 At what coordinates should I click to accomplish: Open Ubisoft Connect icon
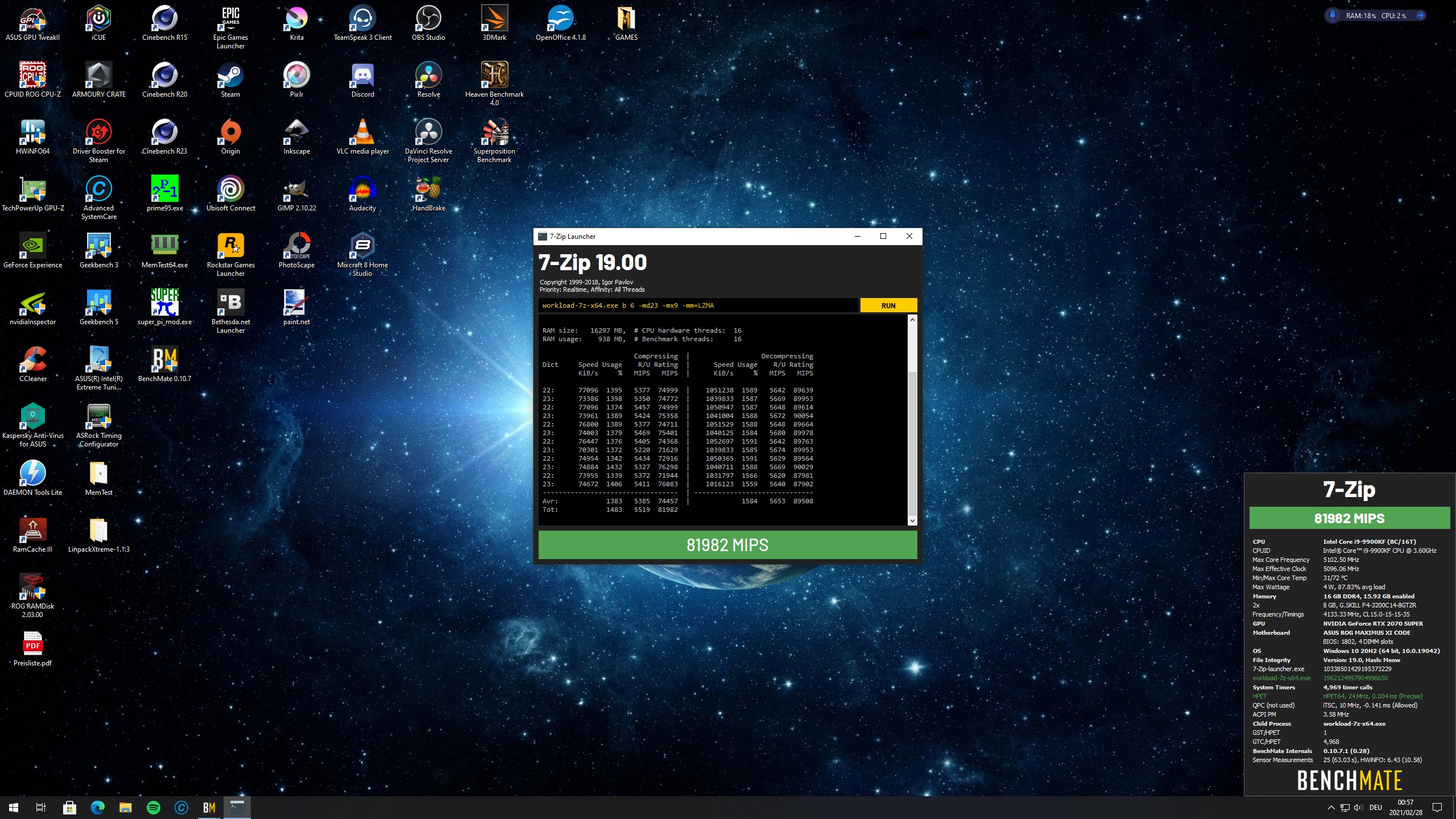coord(230,194)
